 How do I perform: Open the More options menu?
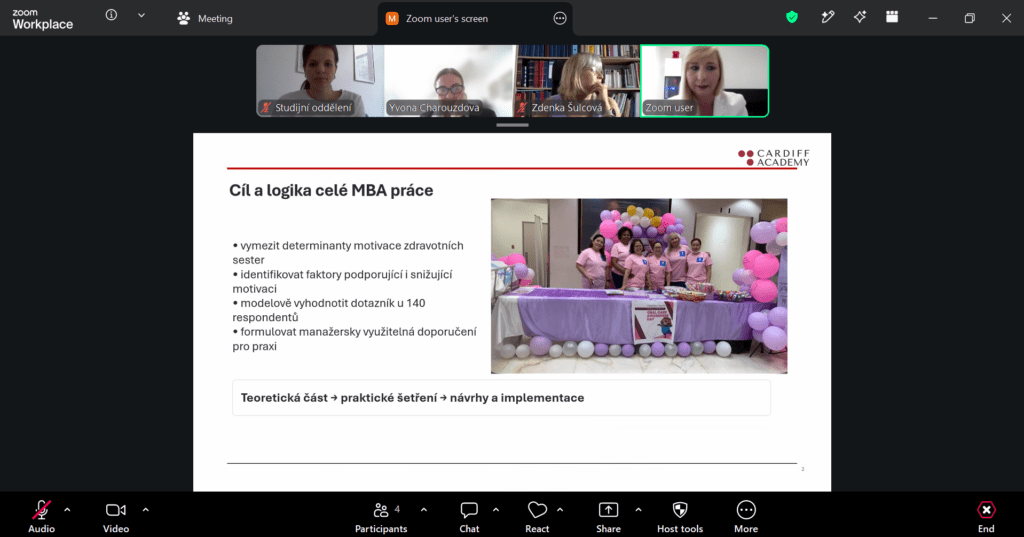tap(746, 516)
